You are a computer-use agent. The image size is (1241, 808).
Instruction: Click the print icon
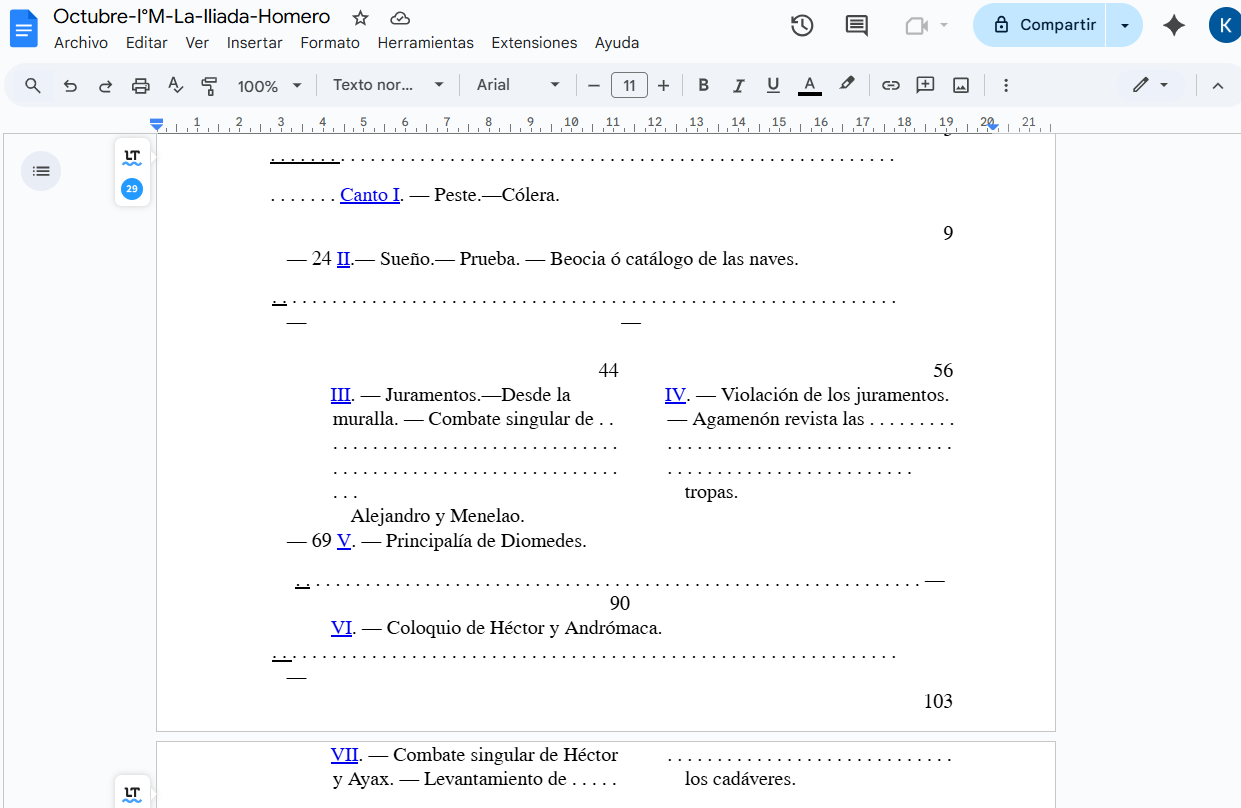tap(140, 85)
